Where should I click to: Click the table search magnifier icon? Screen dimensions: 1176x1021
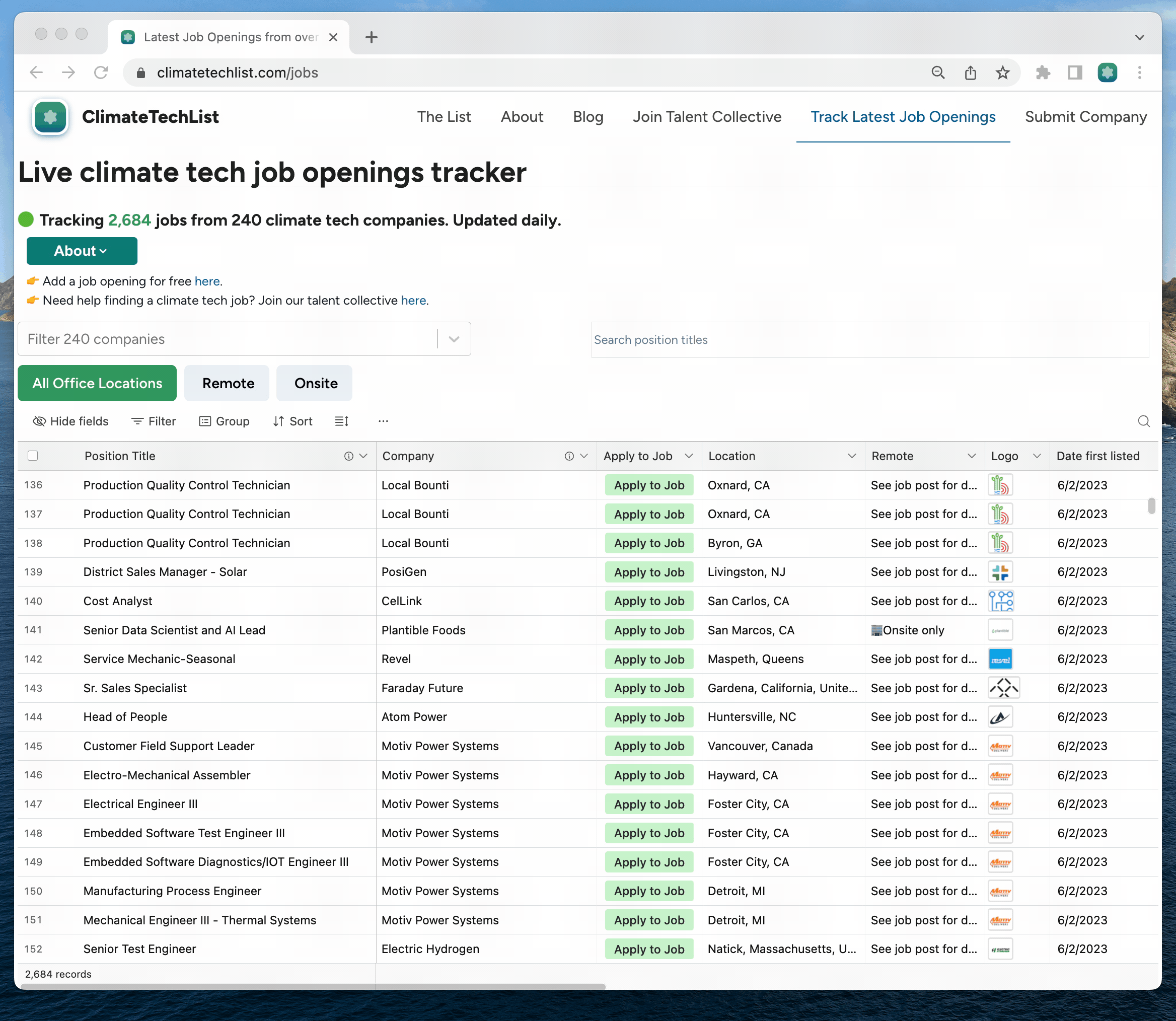1143,421
